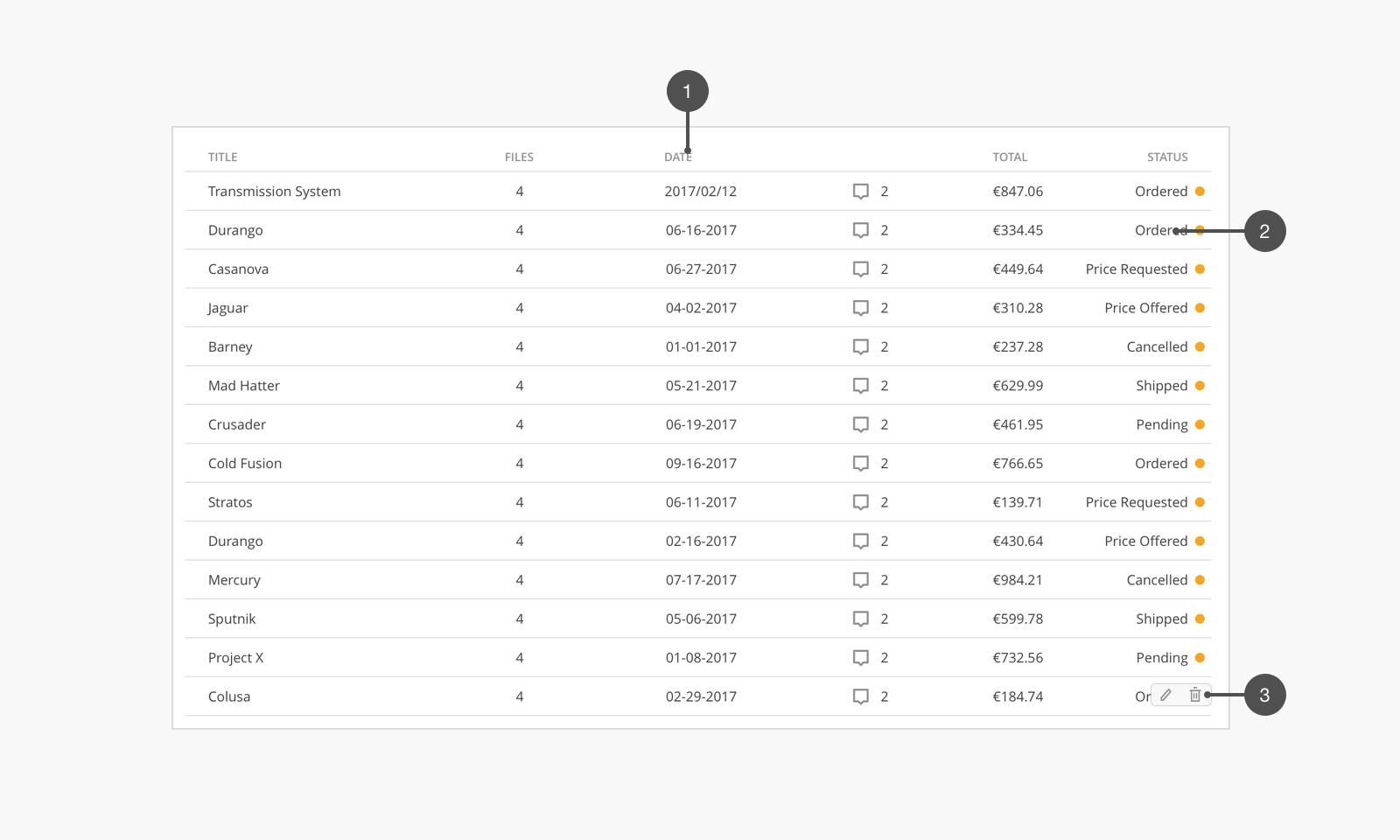Screen dimensions: 1400x840
Task: Select the Crusader title cell
Action: click(236, 424)
